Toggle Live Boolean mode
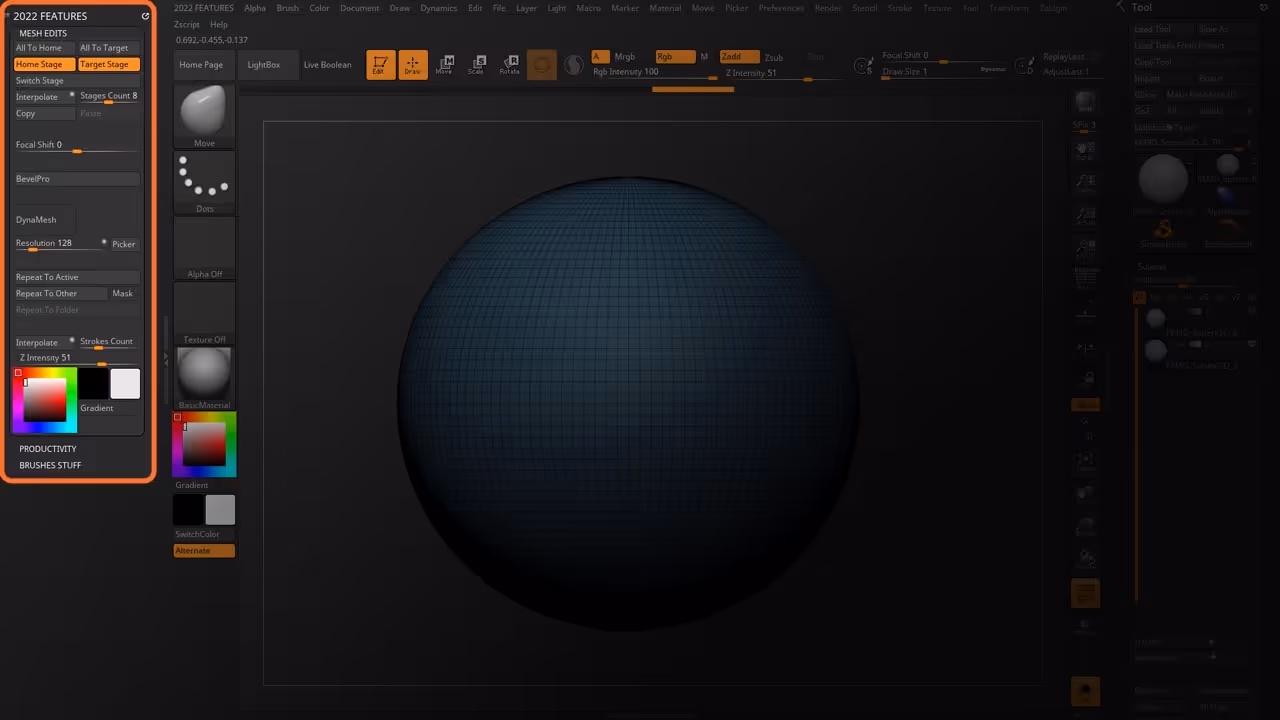Image resolution: width=1280 pixels, height=720 pixels. coord(328,65)
